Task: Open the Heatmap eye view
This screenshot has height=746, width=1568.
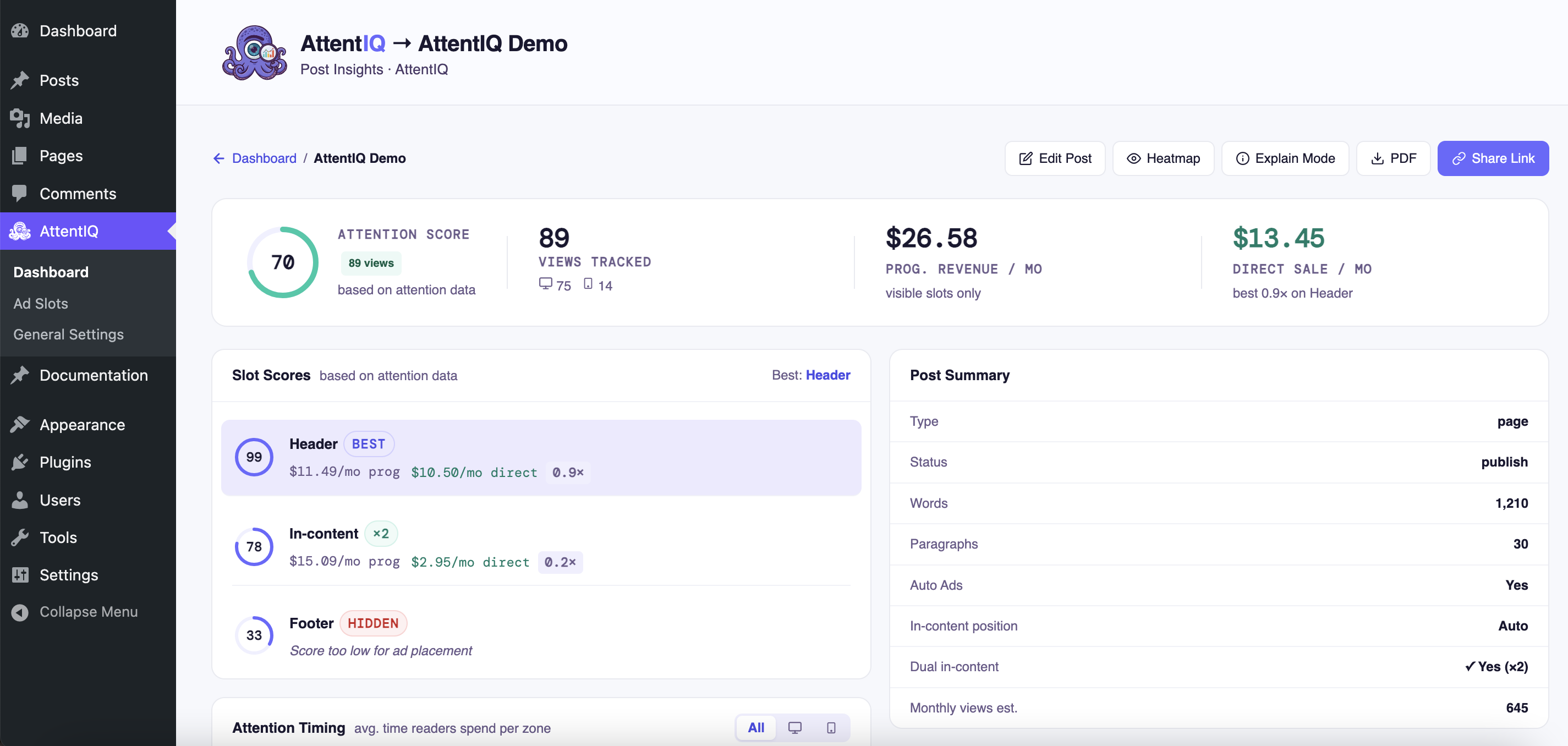Action: (1163, 158)
